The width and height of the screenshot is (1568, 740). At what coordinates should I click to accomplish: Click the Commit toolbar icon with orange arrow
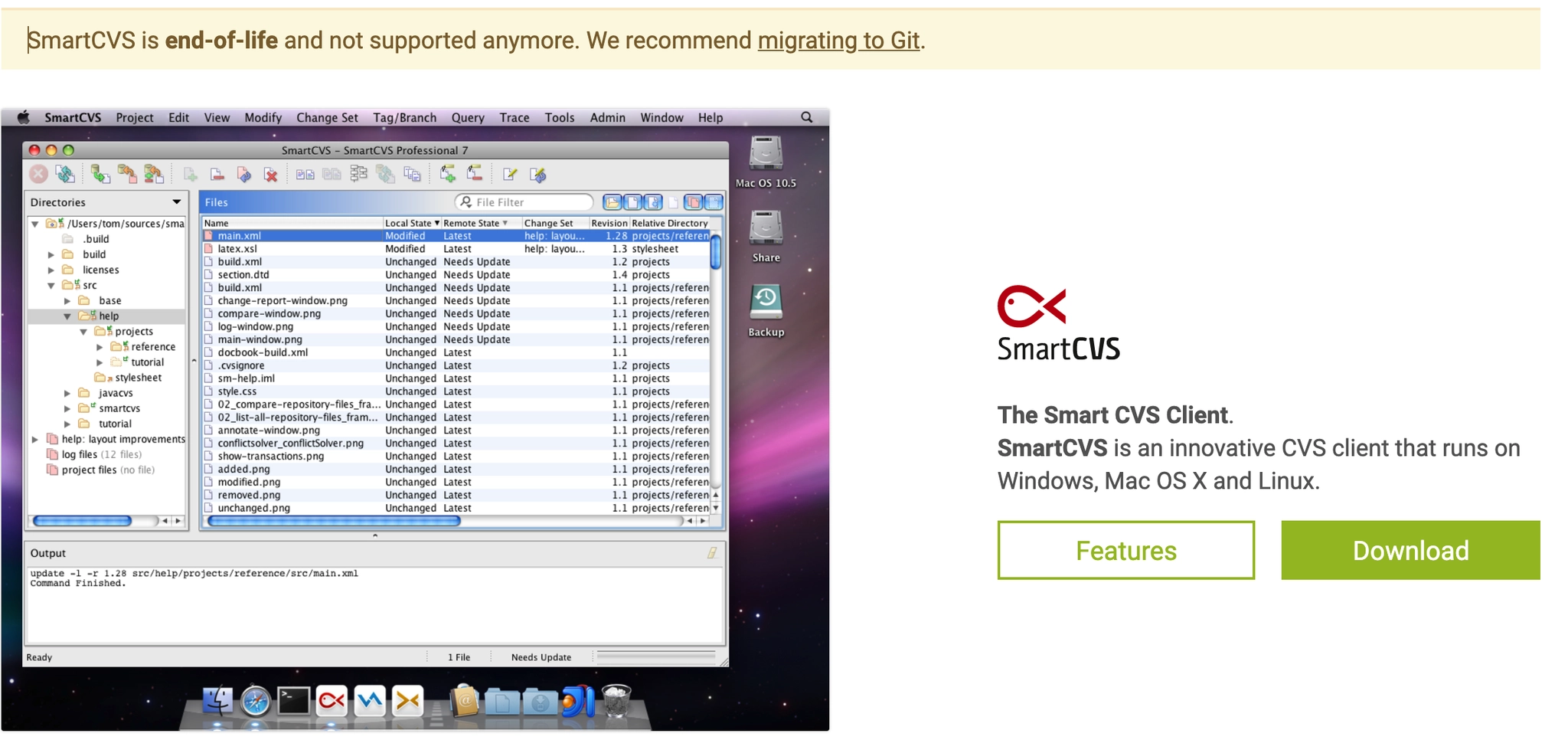tap(127, 175)
